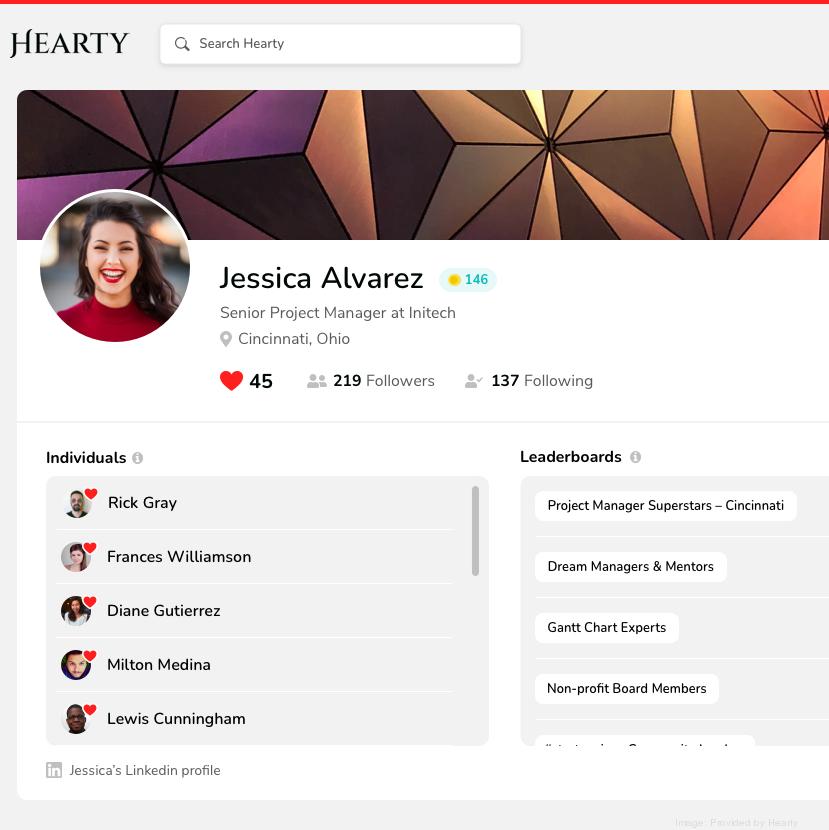
Task: Click the red heart icon beside 45
Action: click(231, 381)
